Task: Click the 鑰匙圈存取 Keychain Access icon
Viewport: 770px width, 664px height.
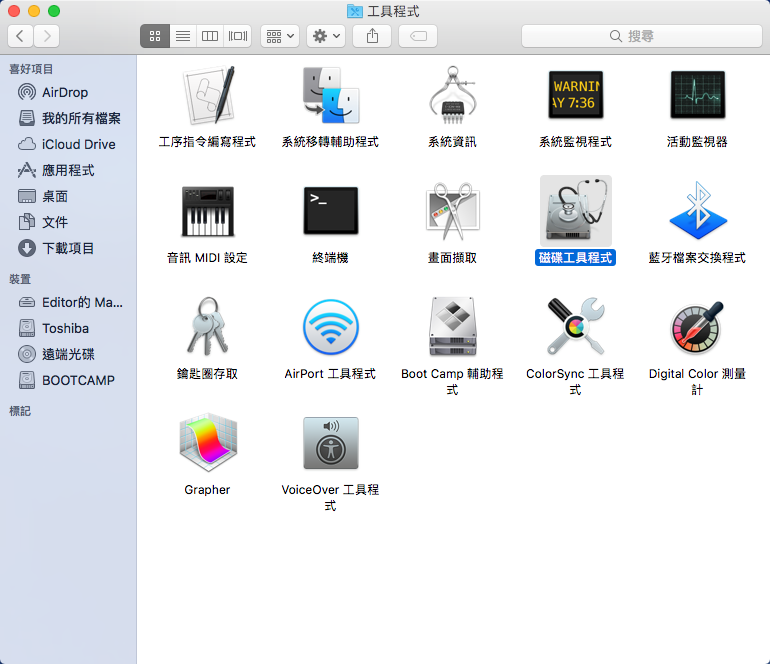Action: 208,327
